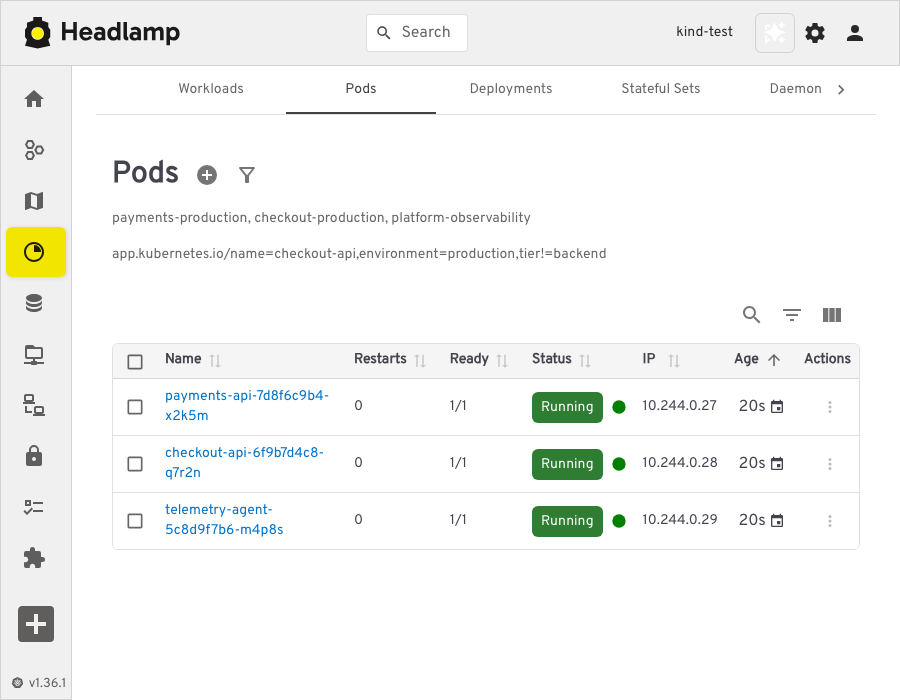The width and height of the screenshot is (900, 700).
Task: Open actions menu for payments-api pod
Action: tap(829, 407)
